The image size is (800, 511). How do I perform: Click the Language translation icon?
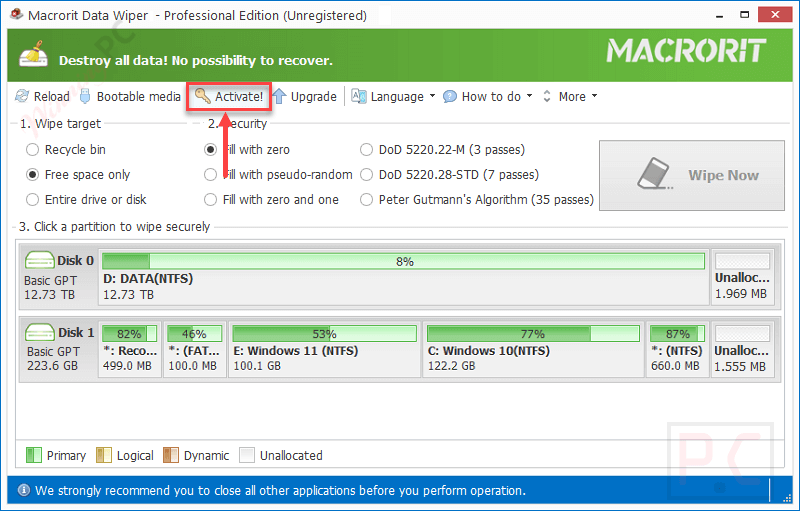coord(359,96)
